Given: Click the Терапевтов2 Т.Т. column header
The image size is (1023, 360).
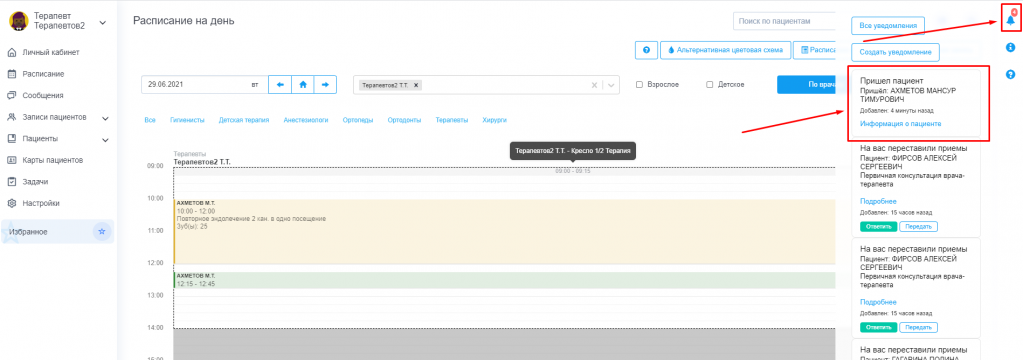Looking at the screenshot, I should pos(202,162).
